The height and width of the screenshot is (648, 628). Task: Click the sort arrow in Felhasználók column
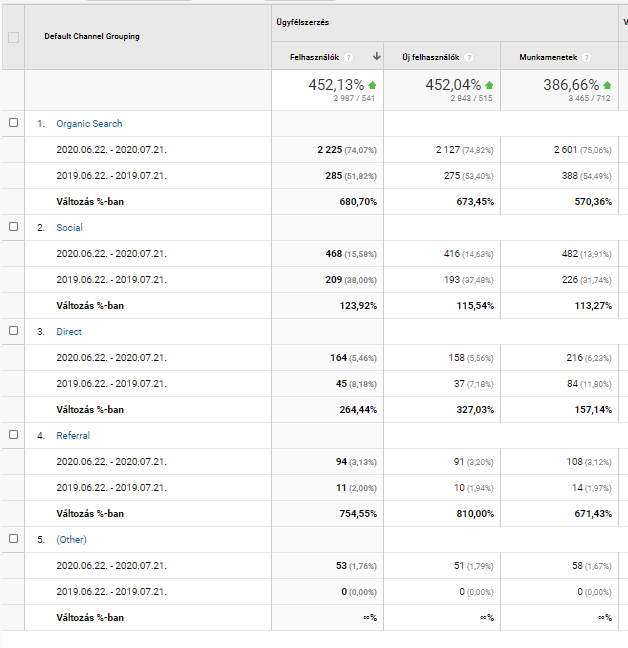376,57
